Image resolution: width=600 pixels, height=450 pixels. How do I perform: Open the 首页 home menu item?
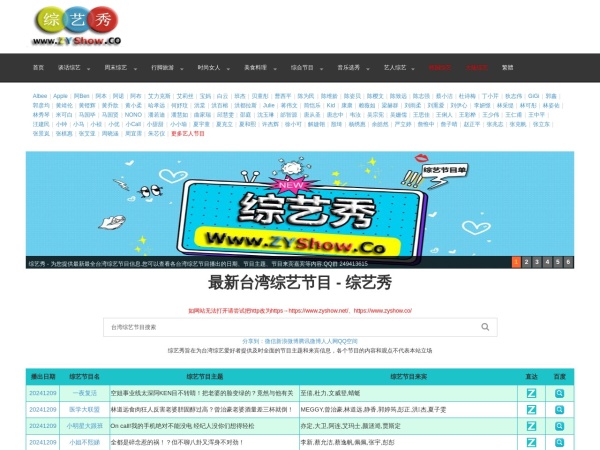(38, 68)
